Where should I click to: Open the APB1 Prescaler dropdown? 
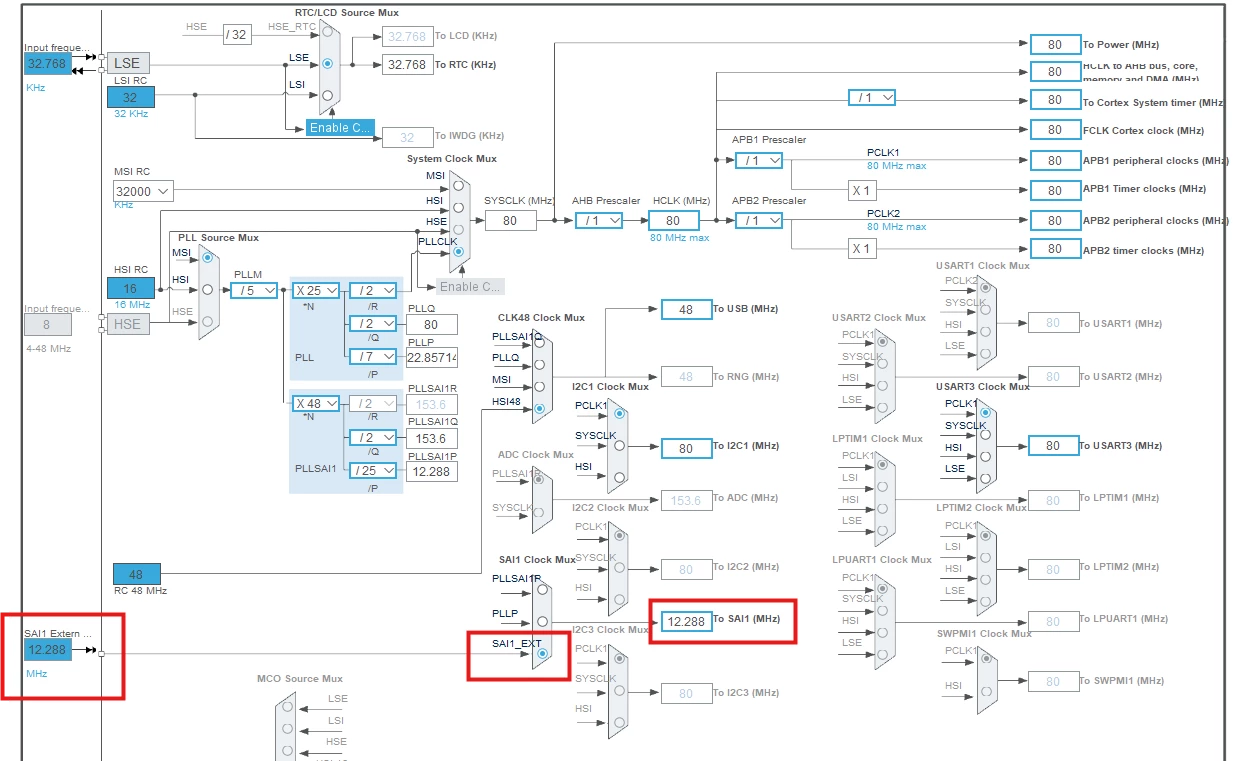pos(759,160)
